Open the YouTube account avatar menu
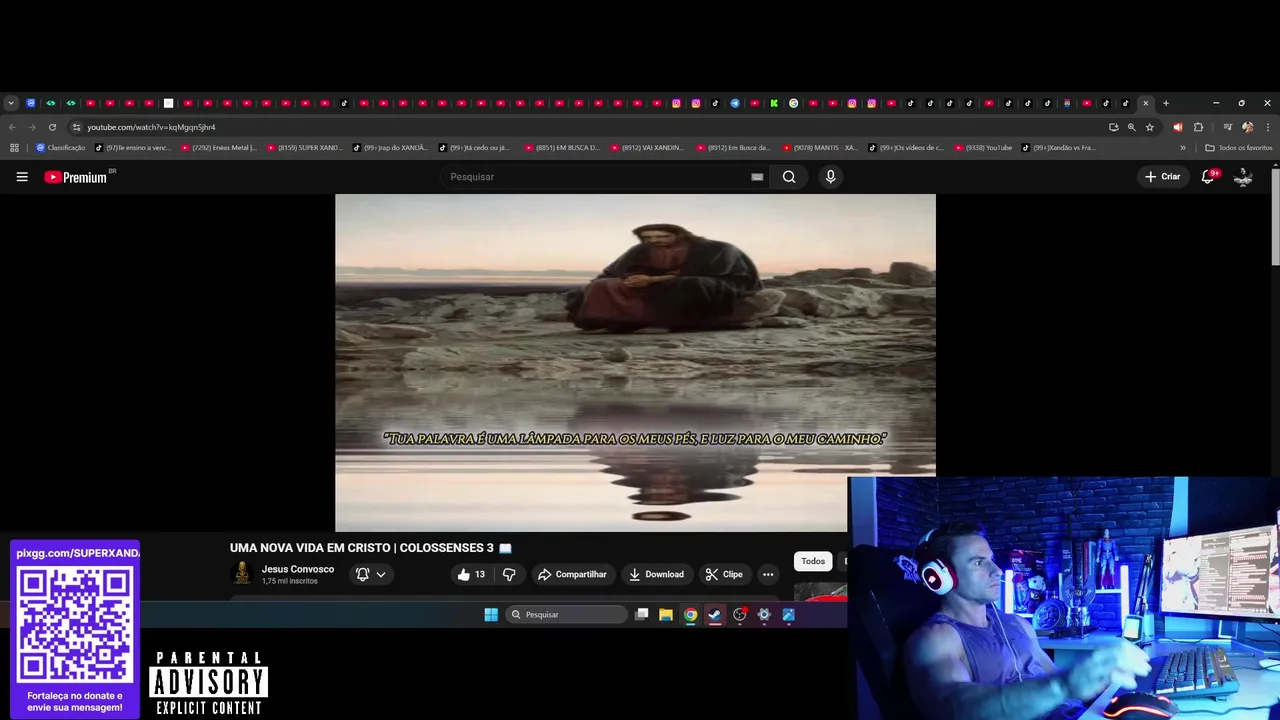 point(1243,177)
